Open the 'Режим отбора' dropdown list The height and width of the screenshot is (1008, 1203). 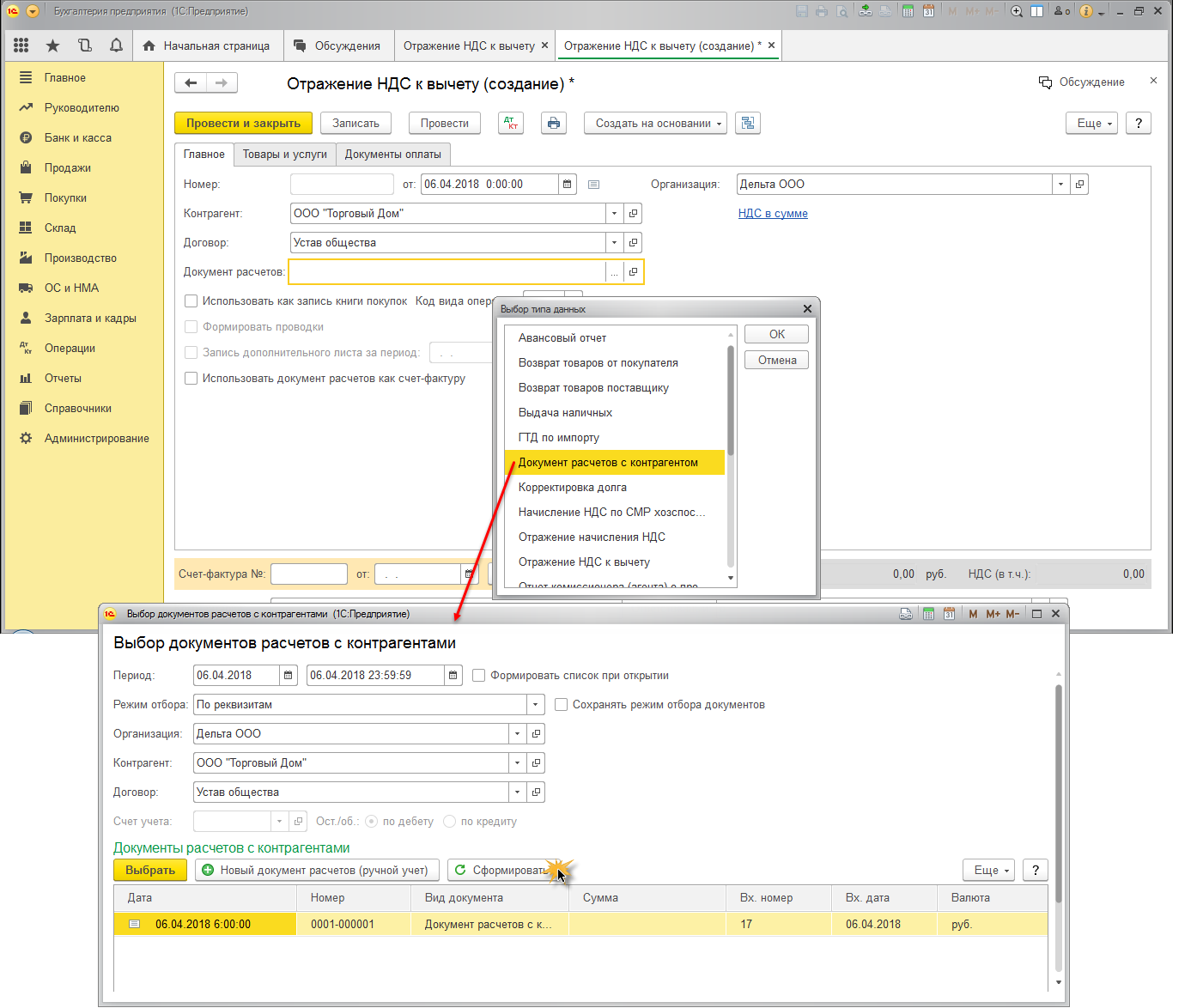[536, 705]
